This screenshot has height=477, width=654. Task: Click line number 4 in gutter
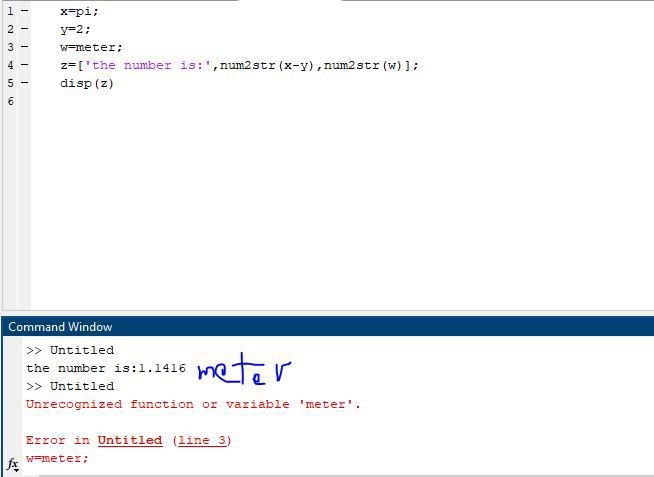coord(10,65)
